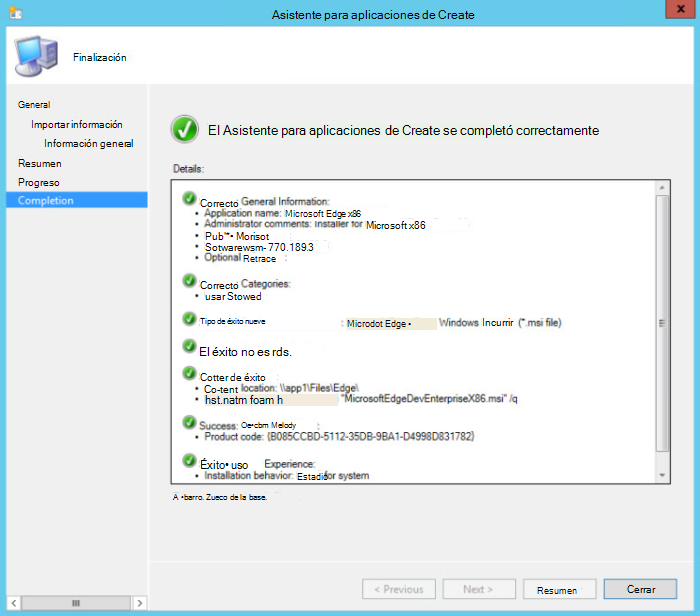700x616 pixels.
Task: Open Información general step
Action: (x=88, y=144)
